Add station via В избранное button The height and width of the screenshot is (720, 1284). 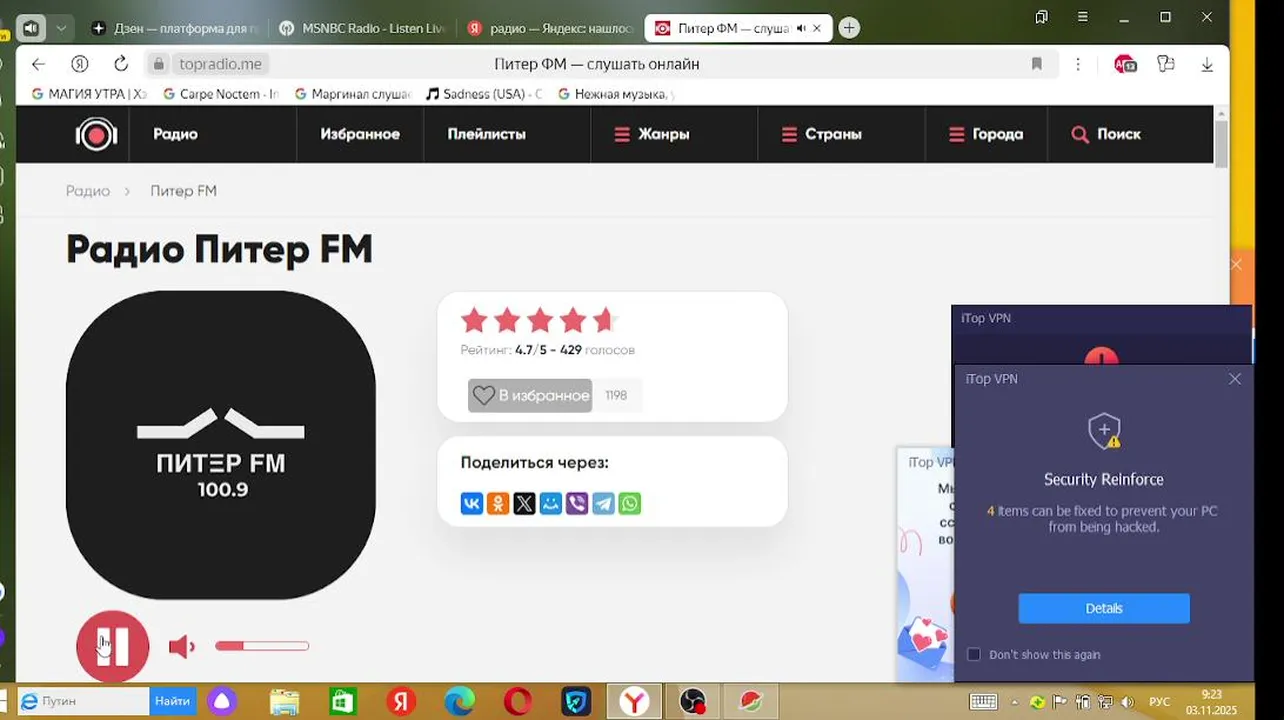coord(530,395)
